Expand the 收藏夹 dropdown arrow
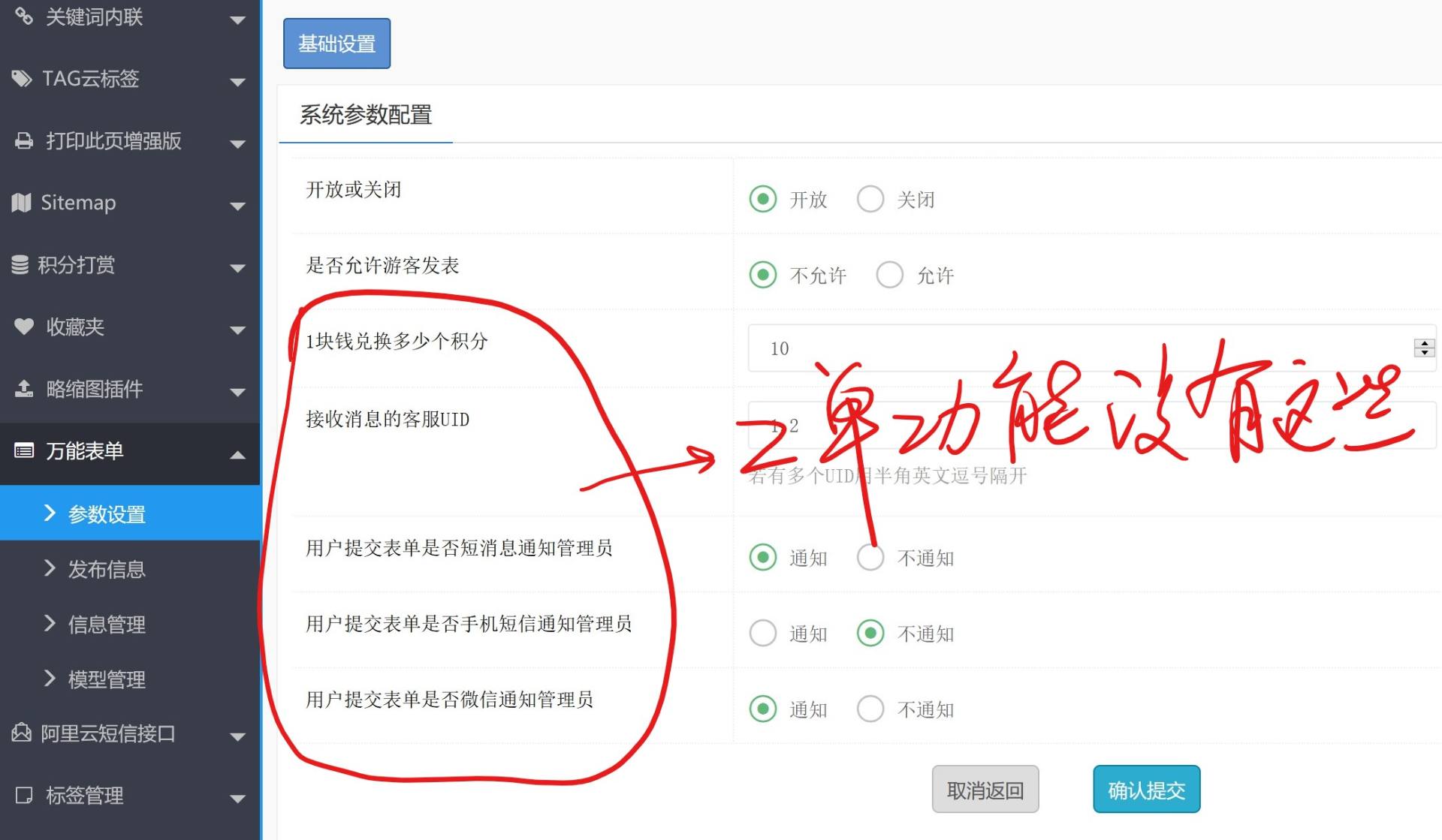Screen dimensions: 1442x840 click(237, 330)
